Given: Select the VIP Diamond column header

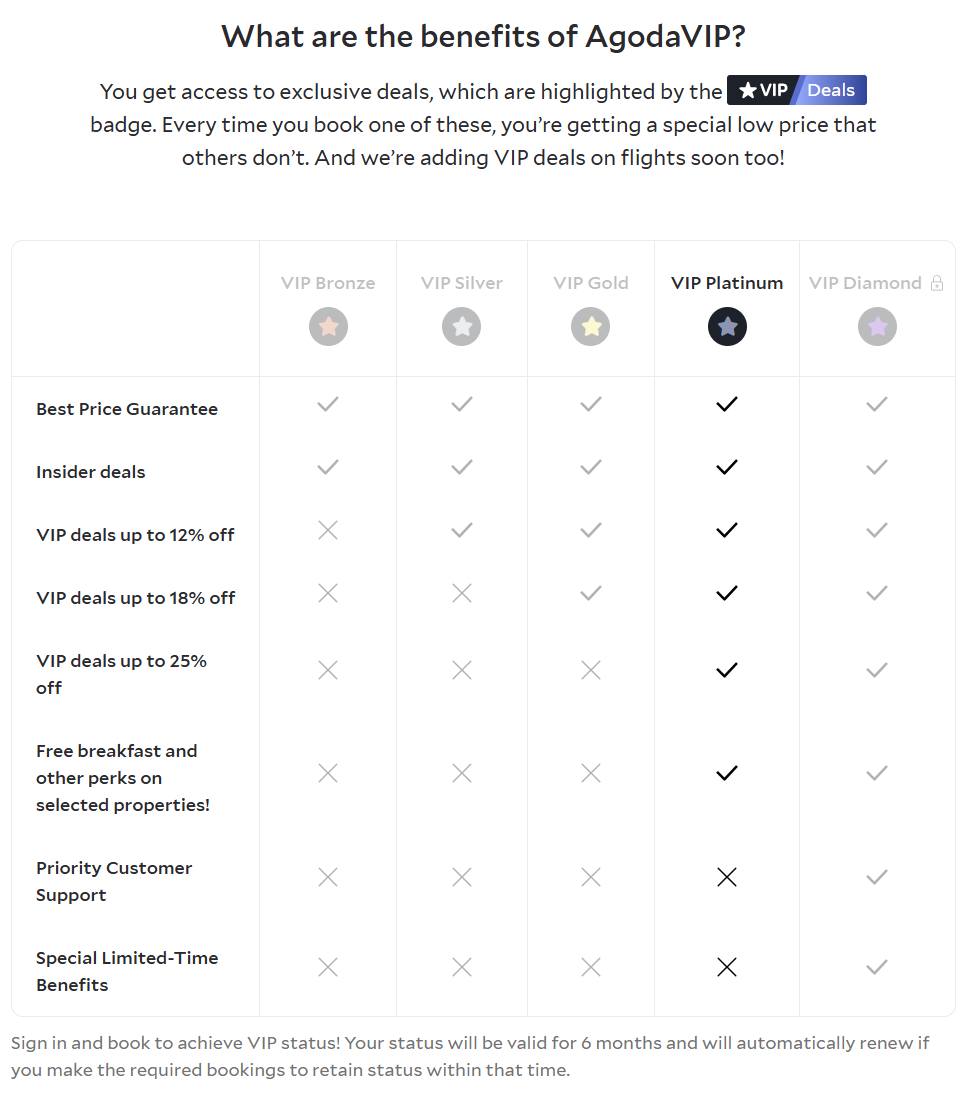Looking at the screenshot, I should pos(865,283).
